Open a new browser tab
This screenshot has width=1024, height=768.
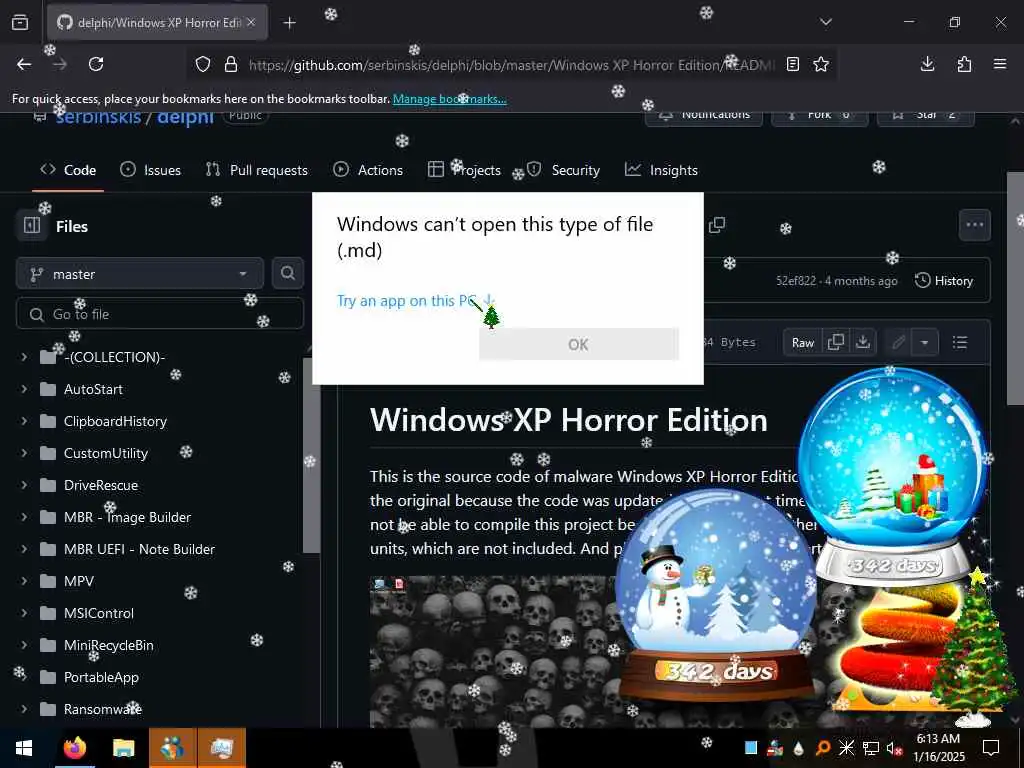289,23
